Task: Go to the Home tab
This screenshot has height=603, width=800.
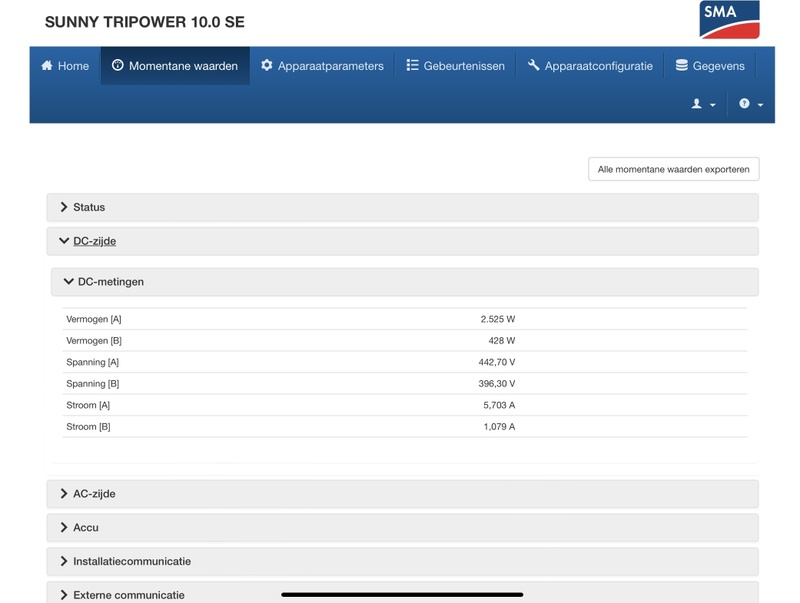Action: point(65,66)
